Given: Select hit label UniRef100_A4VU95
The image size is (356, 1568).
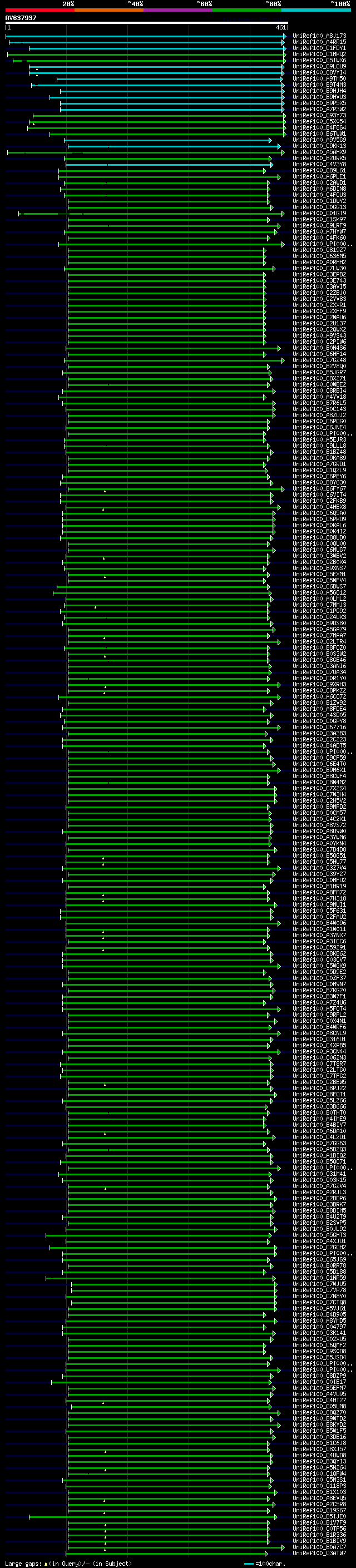Looking at the screenshot, I should point(319,1393).
